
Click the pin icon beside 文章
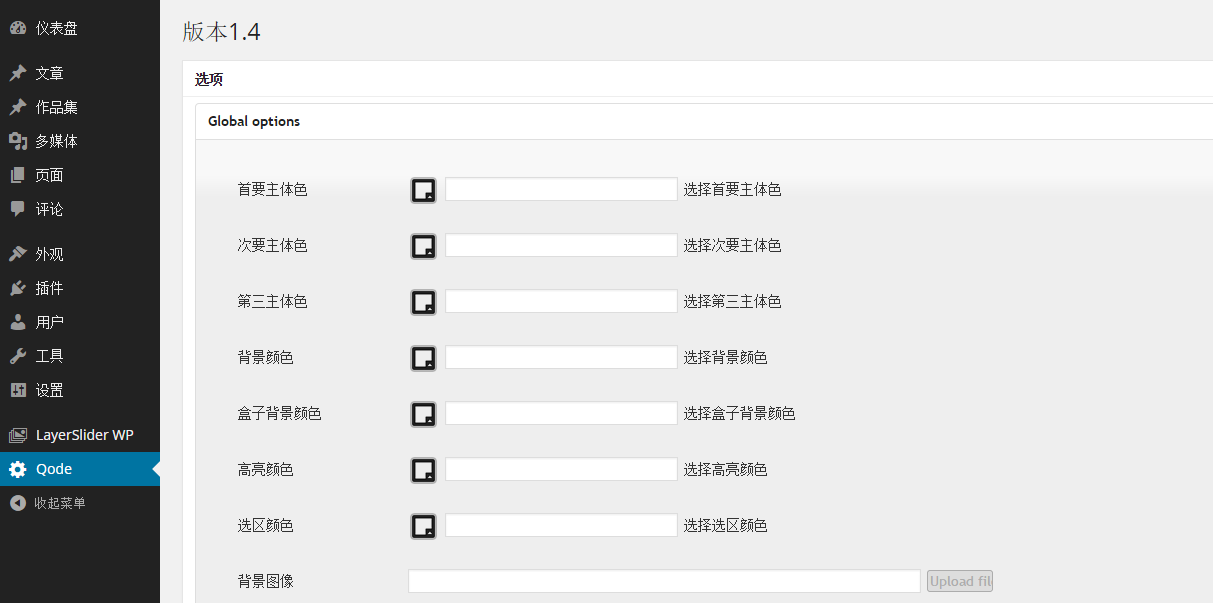(x=17, y=73)
